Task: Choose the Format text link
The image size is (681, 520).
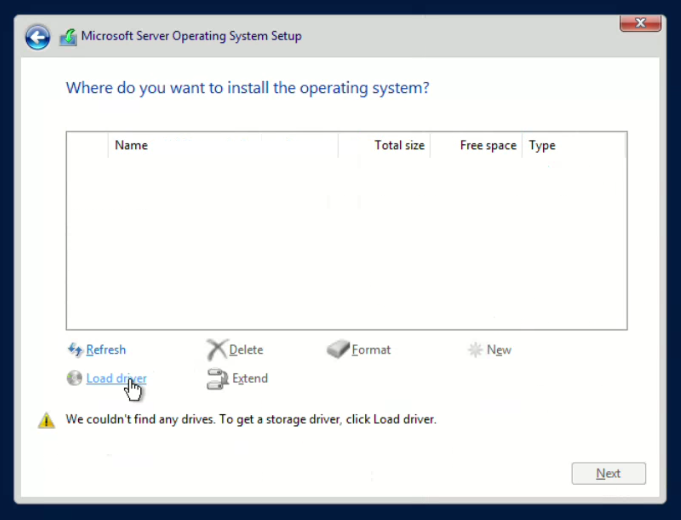Action: [371, 350]
